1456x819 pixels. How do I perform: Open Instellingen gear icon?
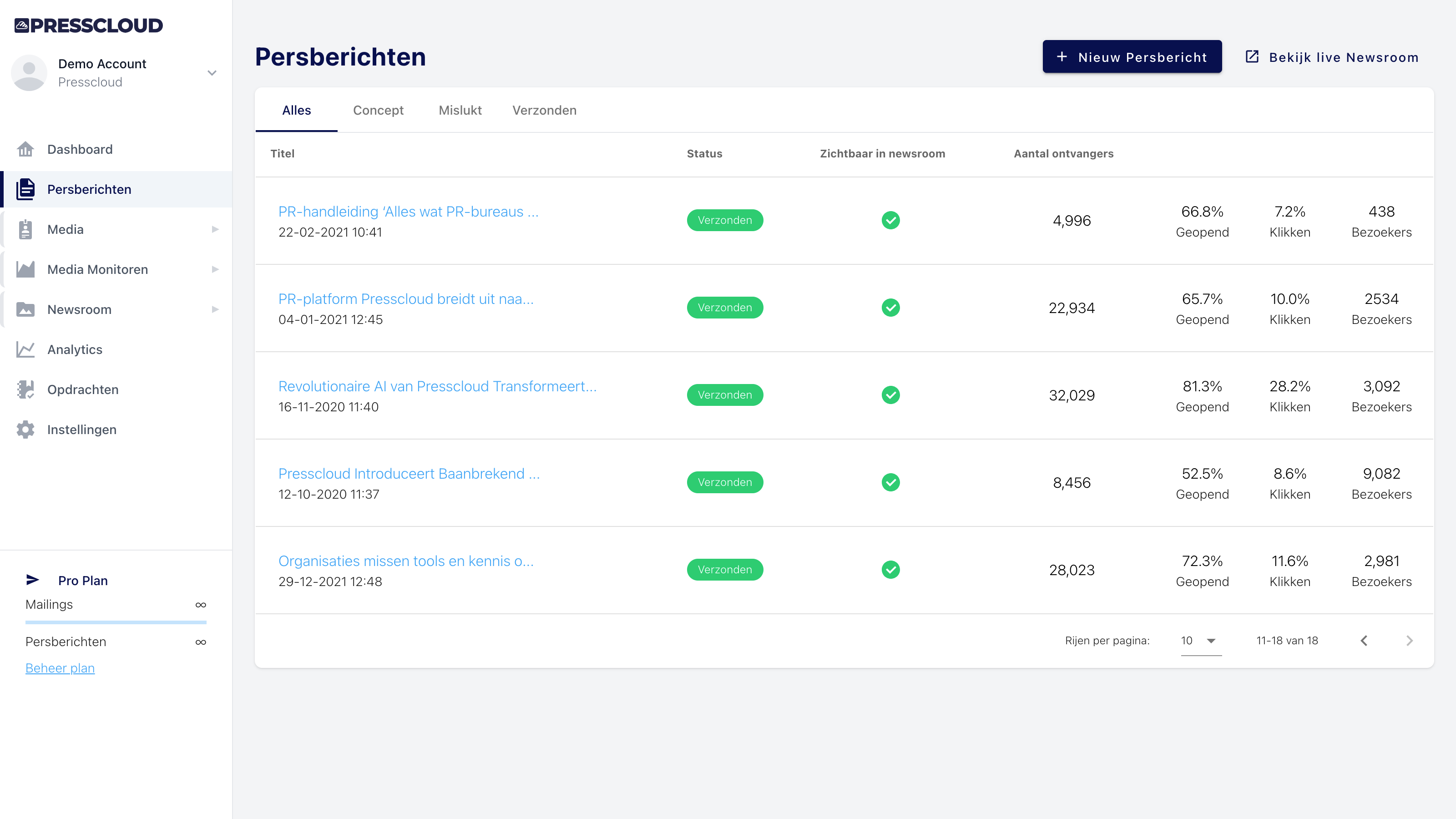[25, 430]
